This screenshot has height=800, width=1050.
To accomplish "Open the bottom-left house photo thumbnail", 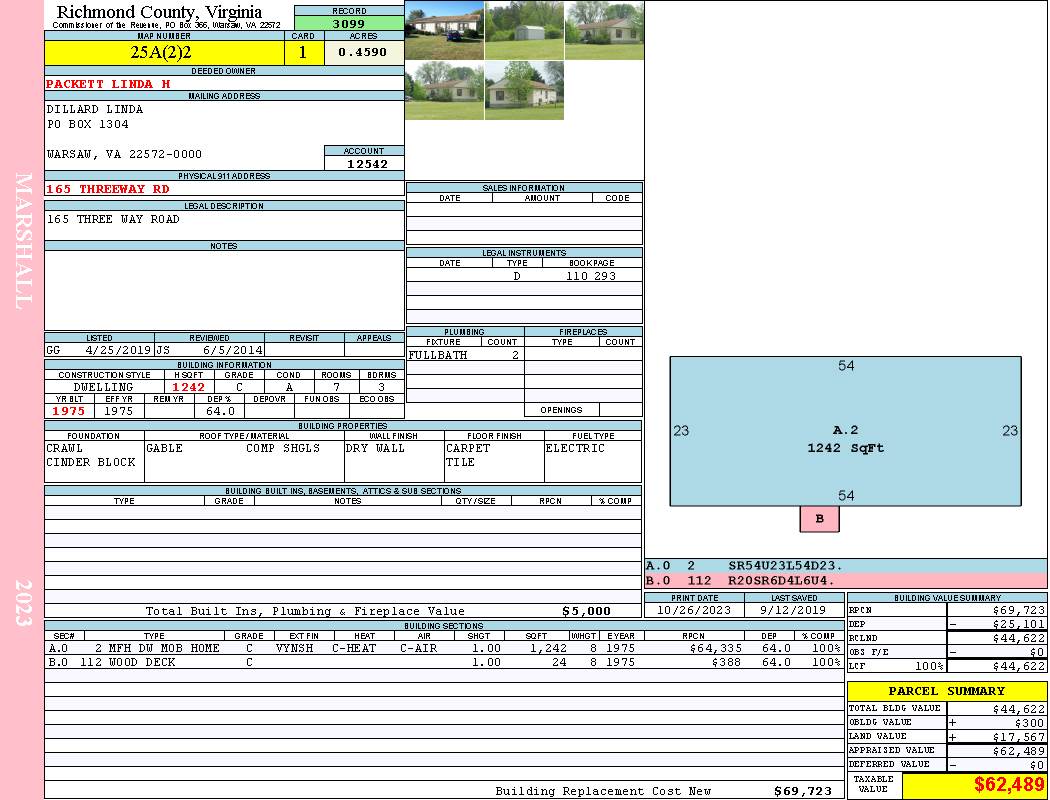I will tap(444, 90).
